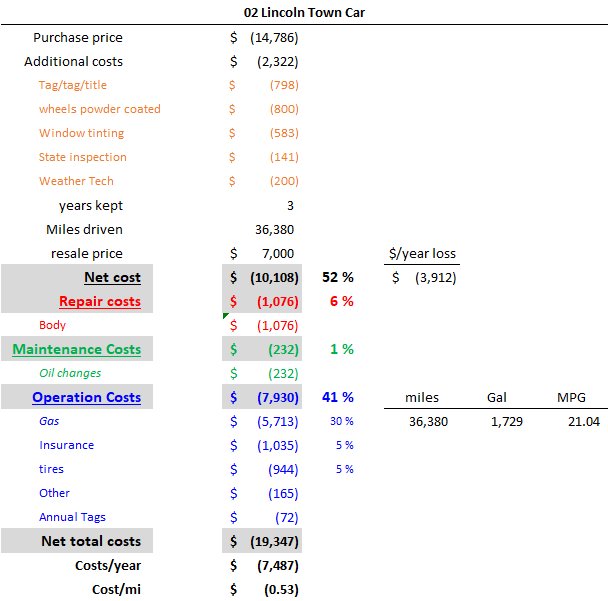608x601 pixels.
Task: Select the Cost/mi value (0.53)
Action: pos(282,590)
